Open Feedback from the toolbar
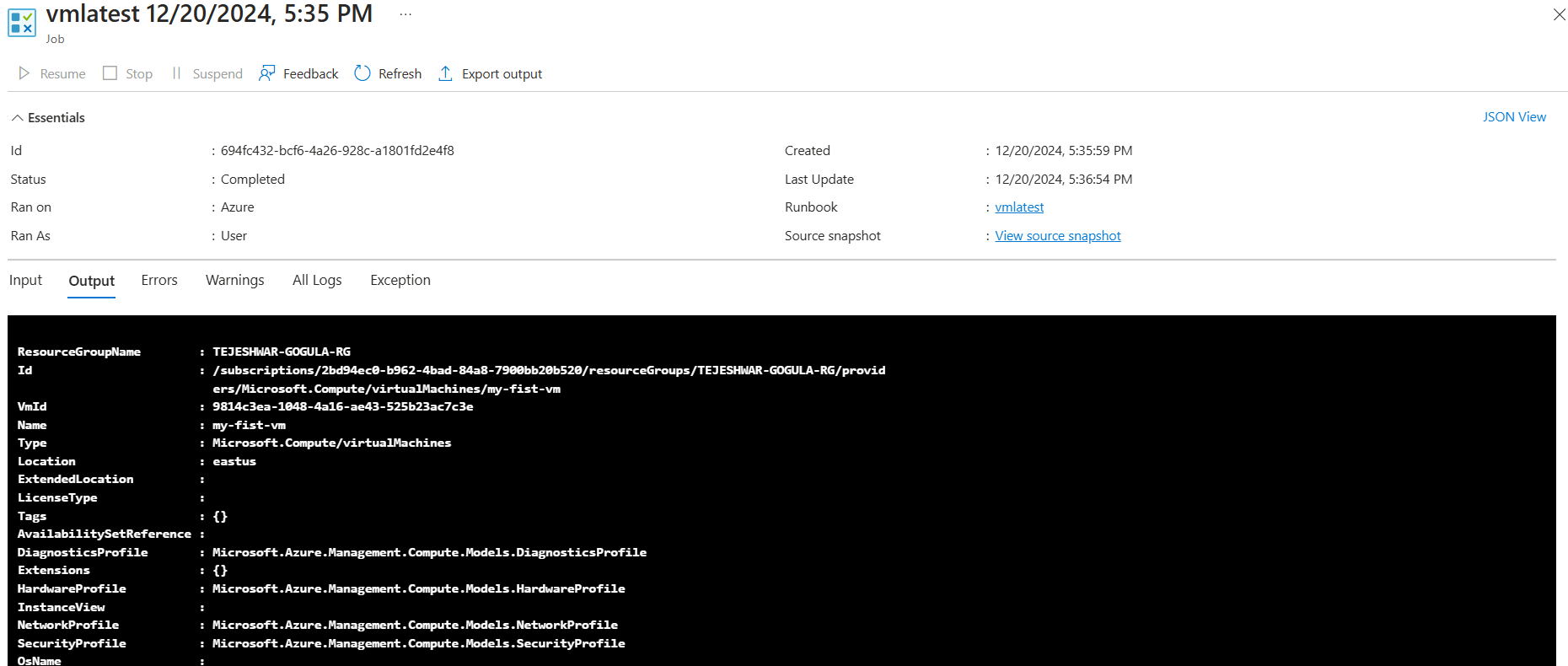The image size is (1568, 666). pyautogui.click(x=299, y=73)
